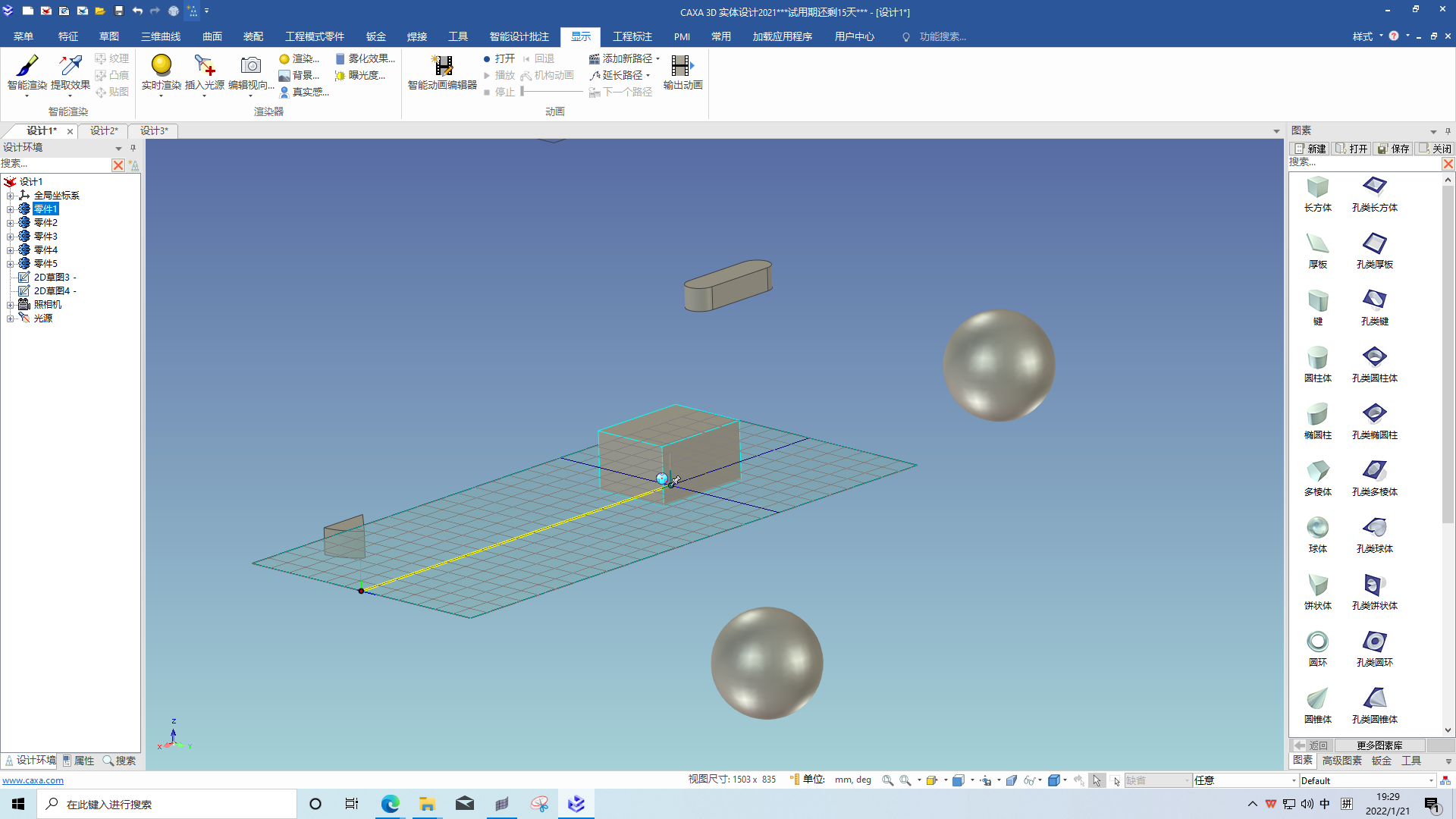Switch to the 设计2 document tab
1456x819 pixels.
click(x=104, y=131)
